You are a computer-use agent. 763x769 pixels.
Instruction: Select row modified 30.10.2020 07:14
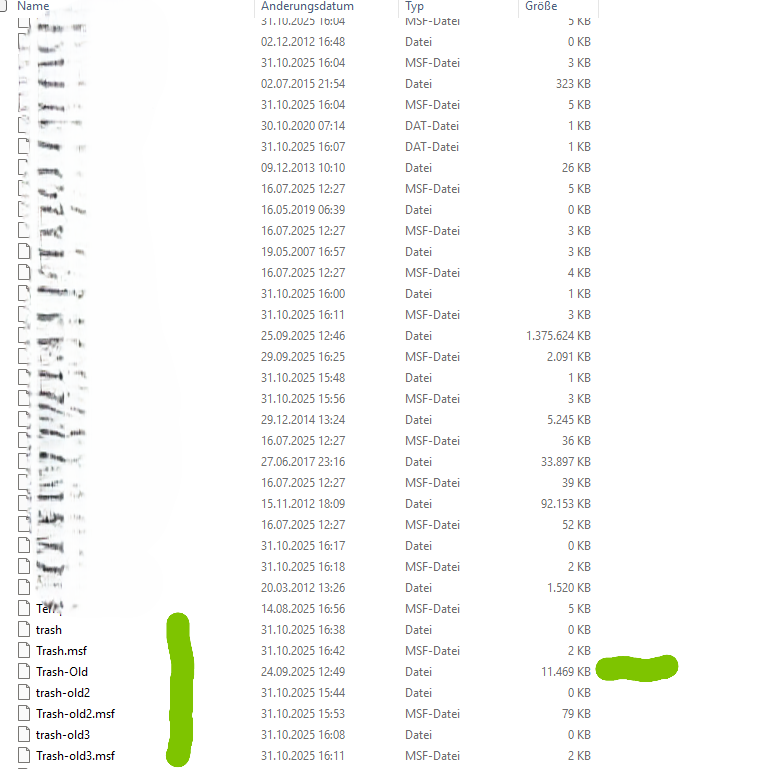pyautogui.click(x=304, y=126)
